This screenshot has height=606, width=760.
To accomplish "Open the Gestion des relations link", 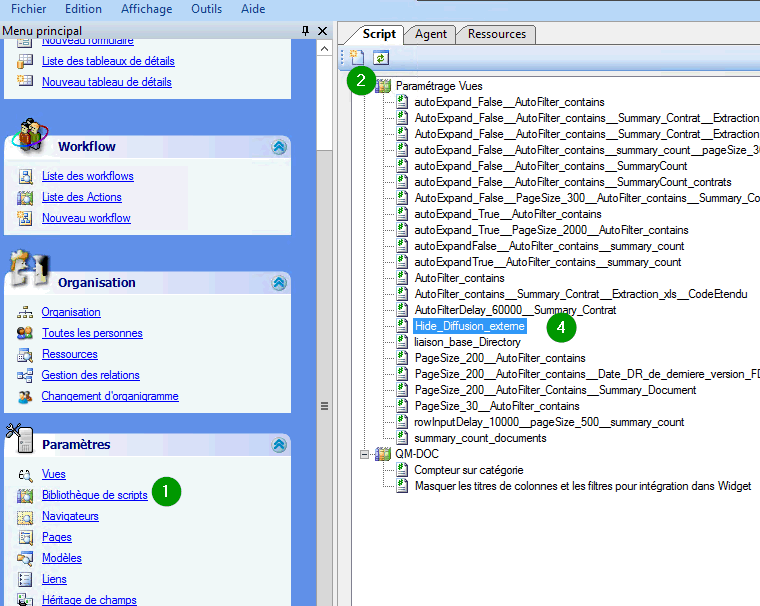I will coord(90,375).
